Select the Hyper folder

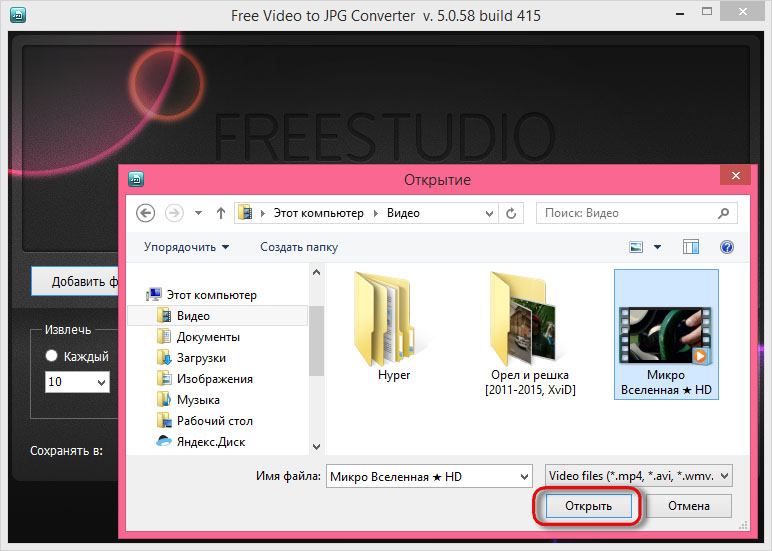(x=394, y=326)
